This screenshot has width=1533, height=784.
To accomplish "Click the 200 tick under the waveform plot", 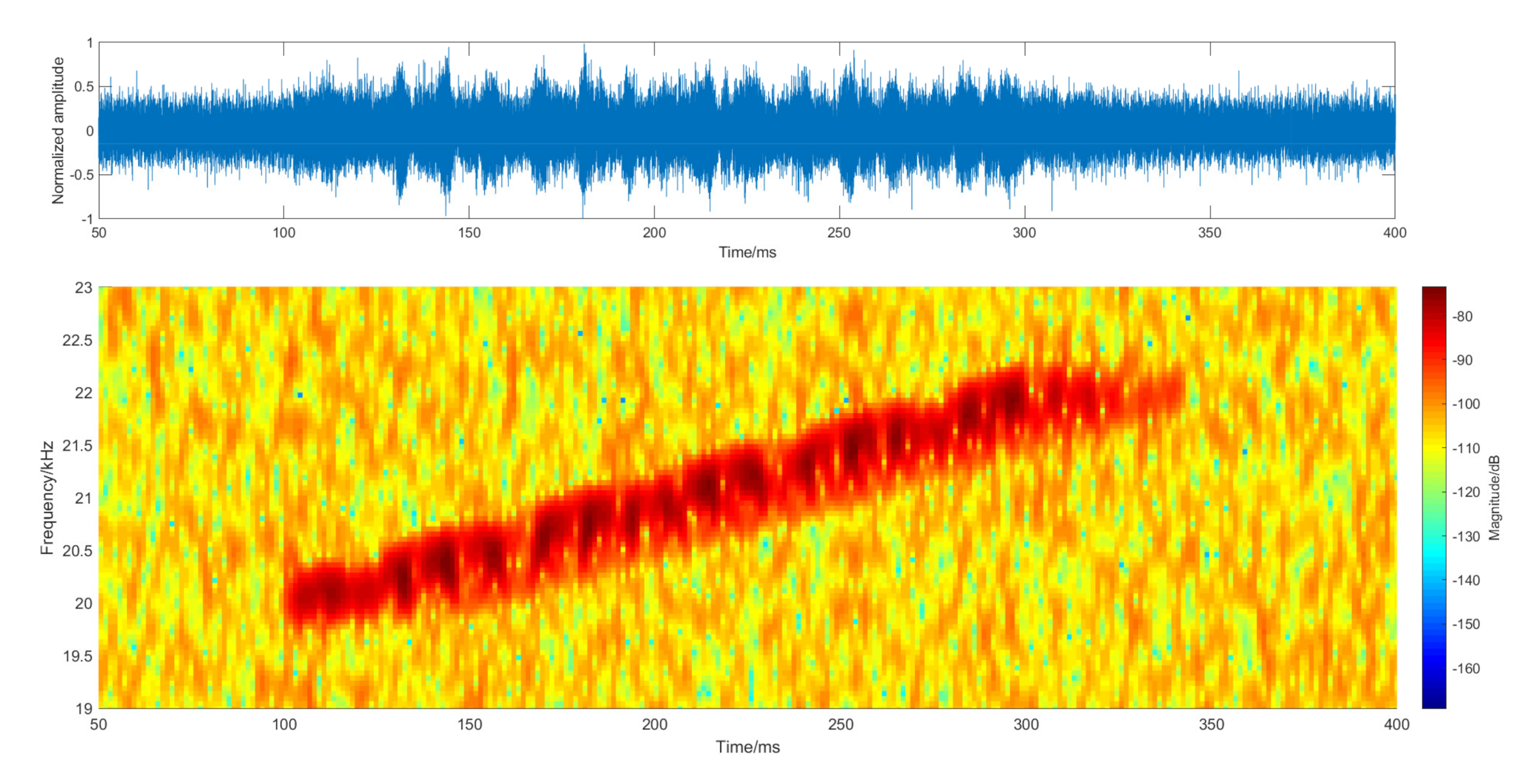I will (x=654, y=232).
